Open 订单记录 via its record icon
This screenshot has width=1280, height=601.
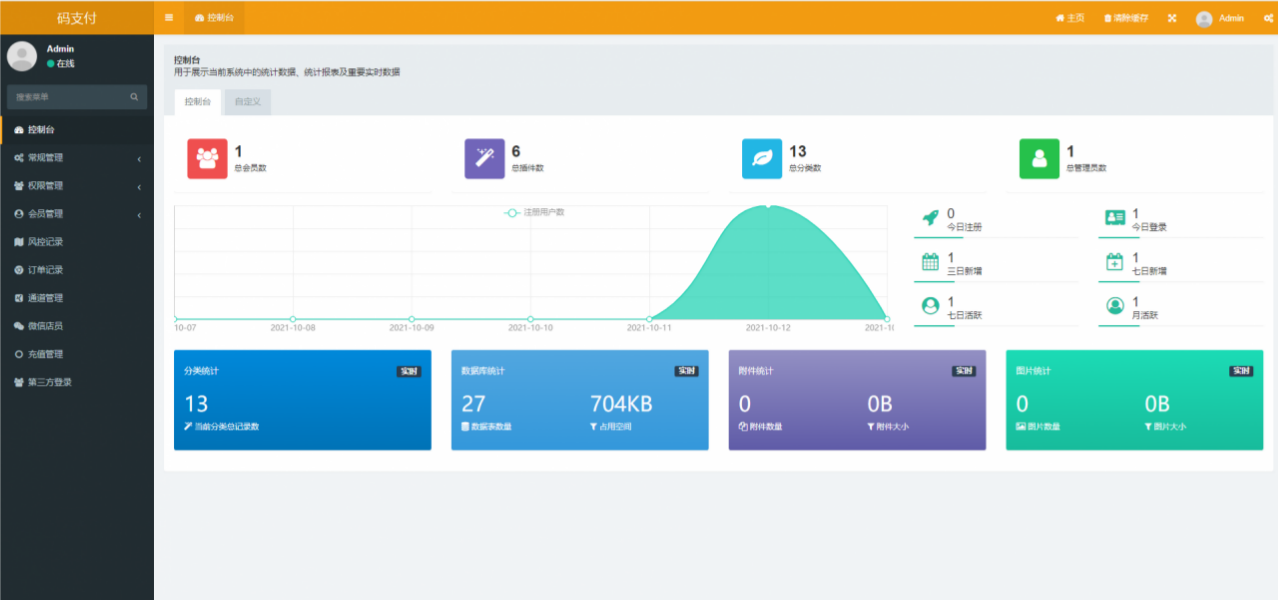18,268
